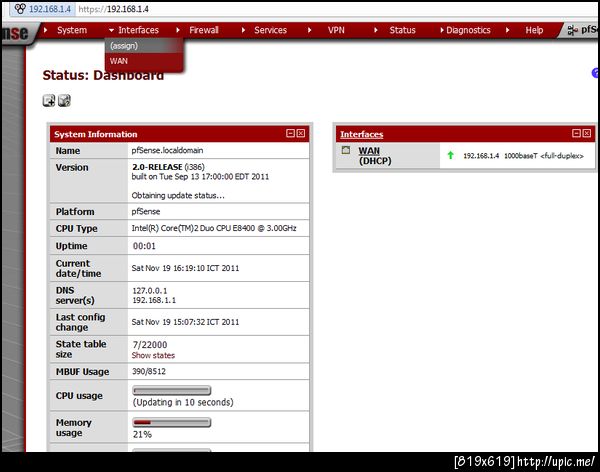Click the hostname pfSense.localdomain value
The width and height of the screenshot is (600, 472).
(167, 150)
